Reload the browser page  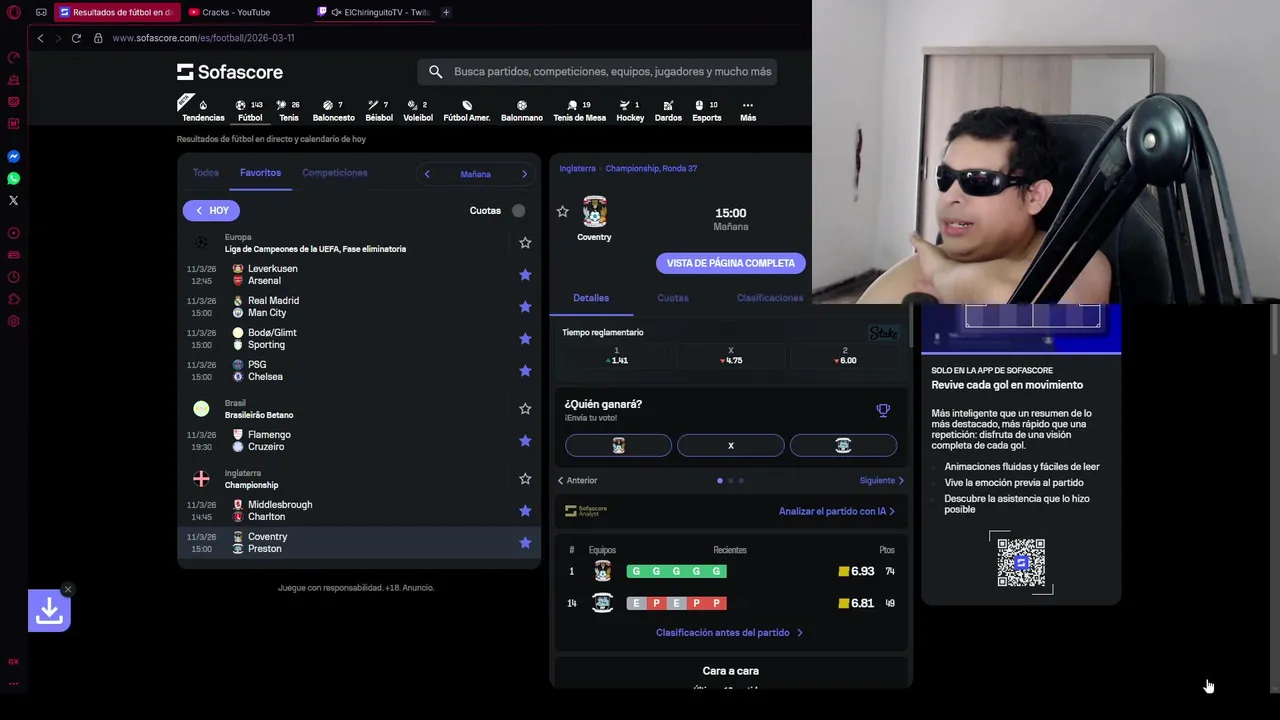[76, 38]
